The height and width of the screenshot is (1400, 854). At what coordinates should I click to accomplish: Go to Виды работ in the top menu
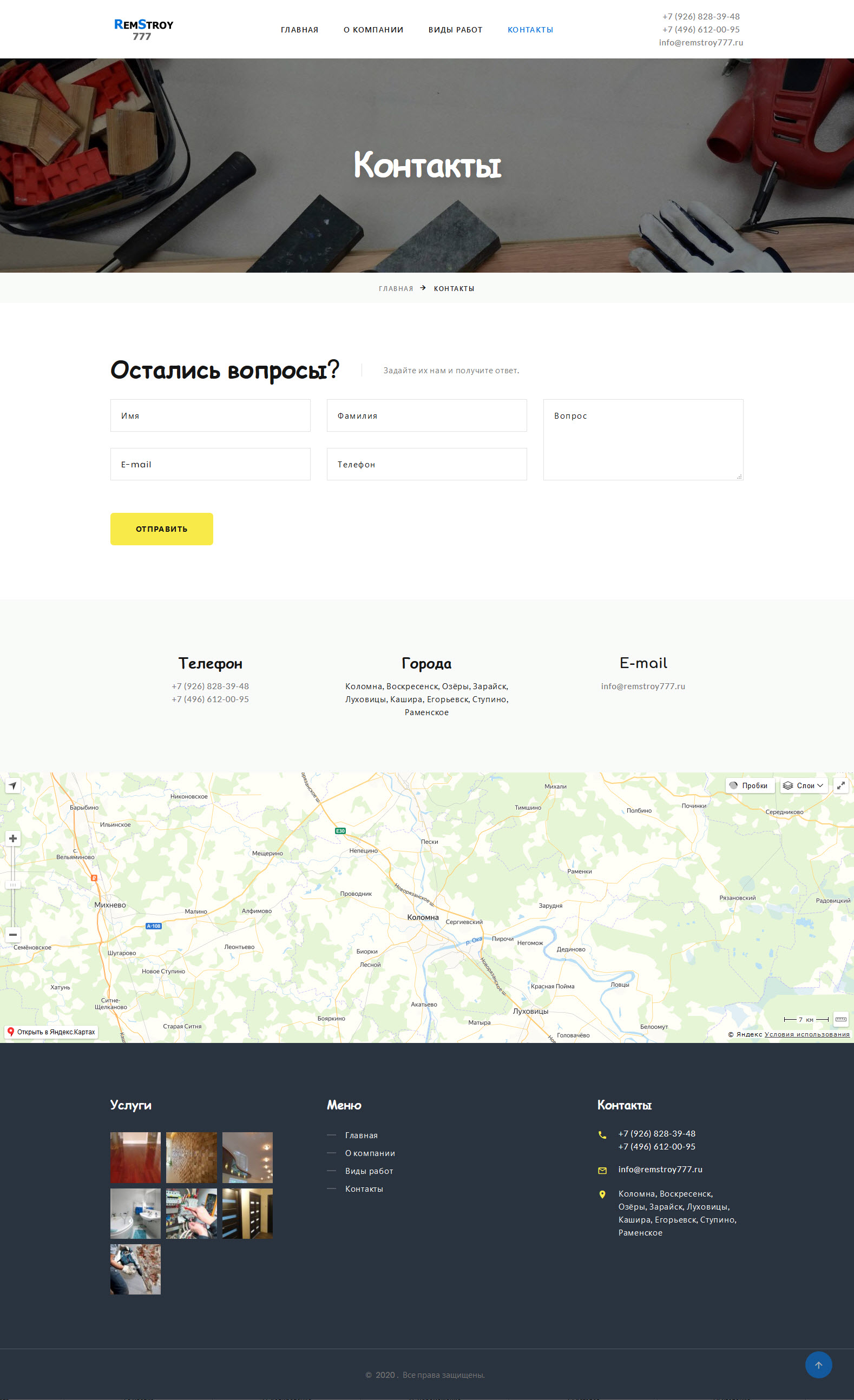click(455, 30)
